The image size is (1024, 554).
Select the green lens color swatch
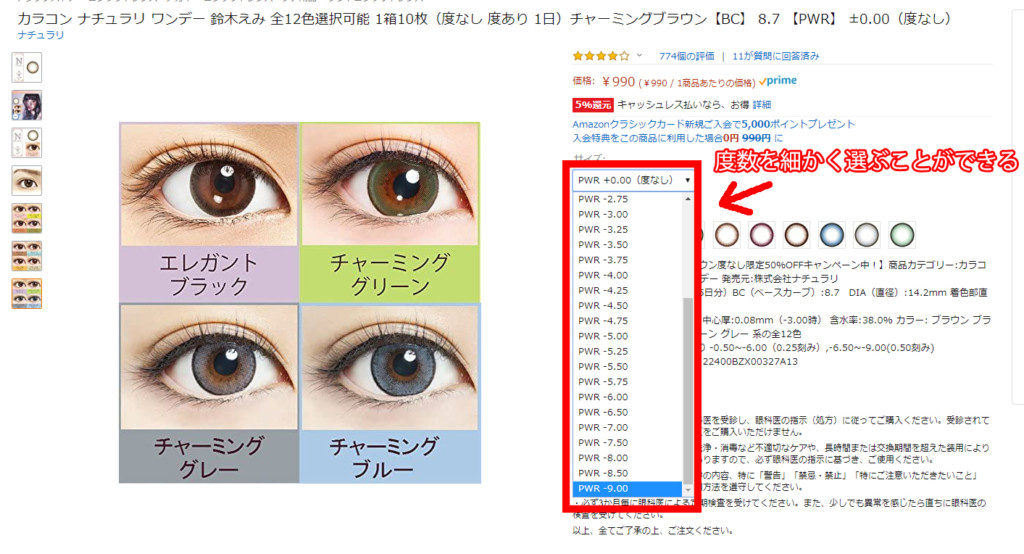pyautogui.click(x=902, y=235)
